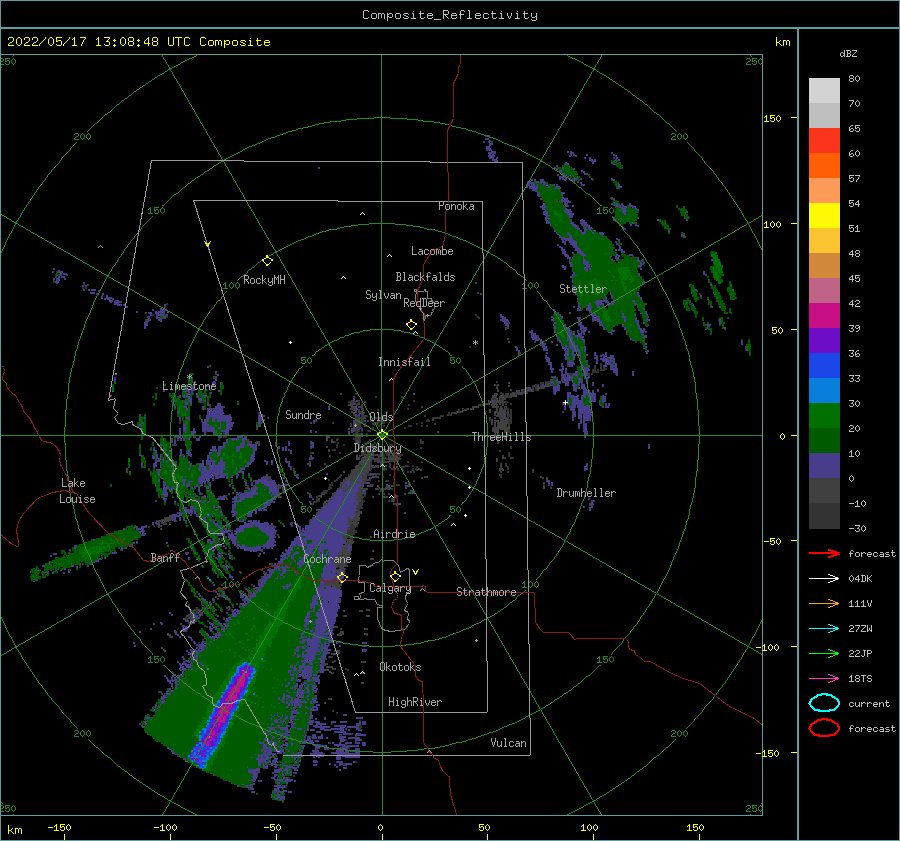Click the cyan current ellipse icon
The image size is (900, 841).
[824, 703]
